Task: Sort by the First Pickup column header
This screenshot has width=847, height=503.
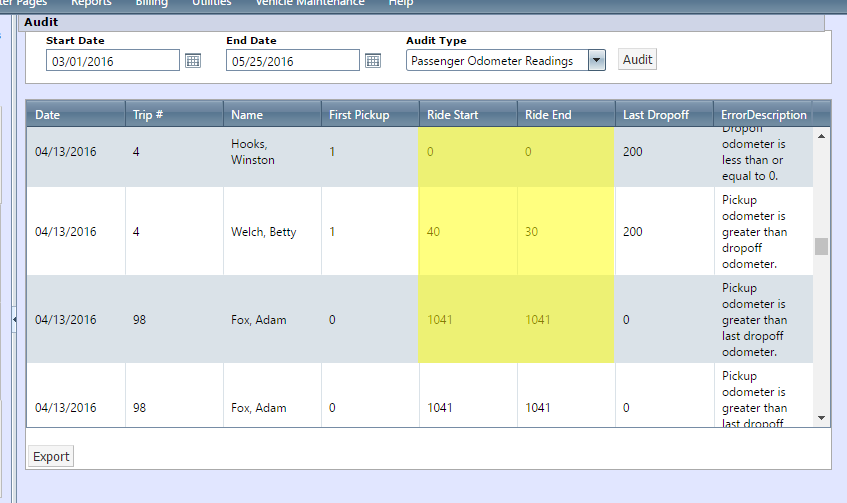Action: 371,115
